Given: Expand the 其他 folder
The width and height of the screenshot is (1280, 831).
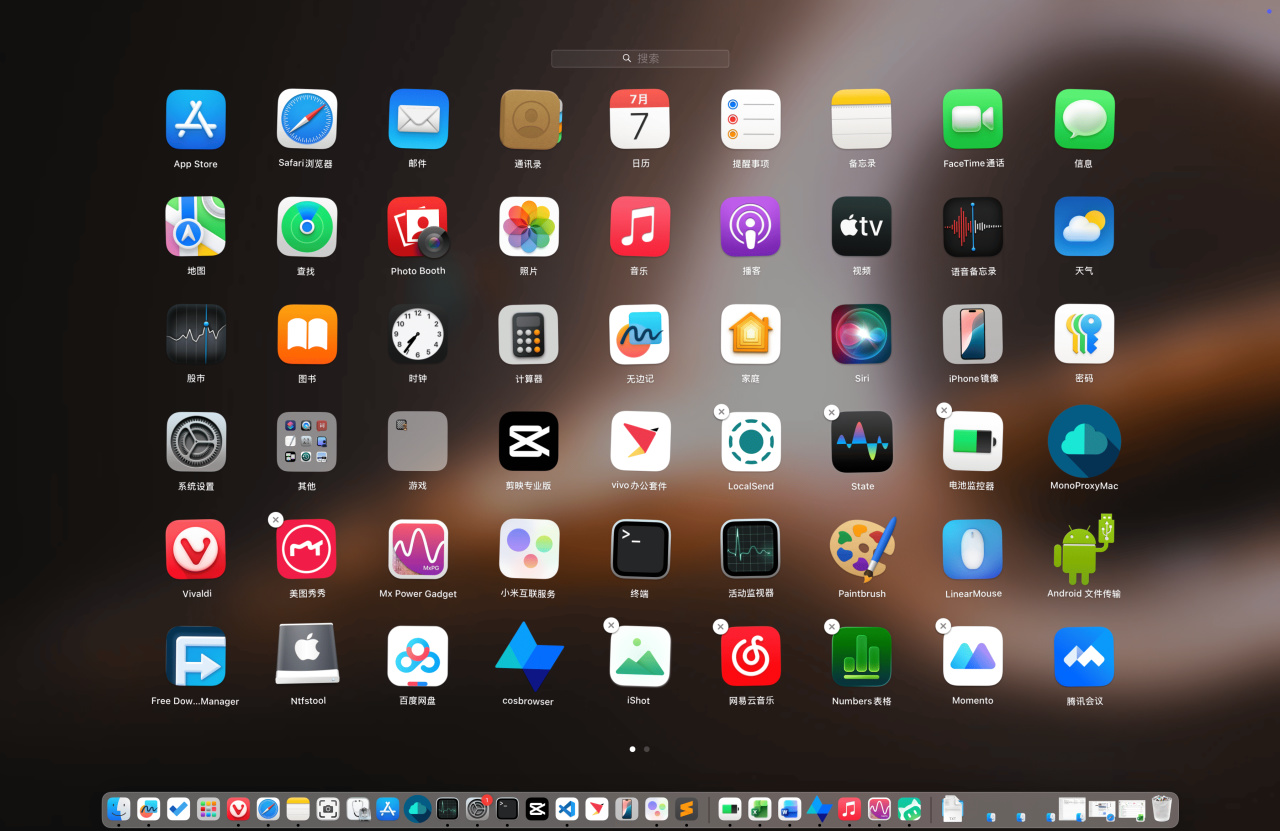Looking at the screenshot, I should tap(307, 442).
